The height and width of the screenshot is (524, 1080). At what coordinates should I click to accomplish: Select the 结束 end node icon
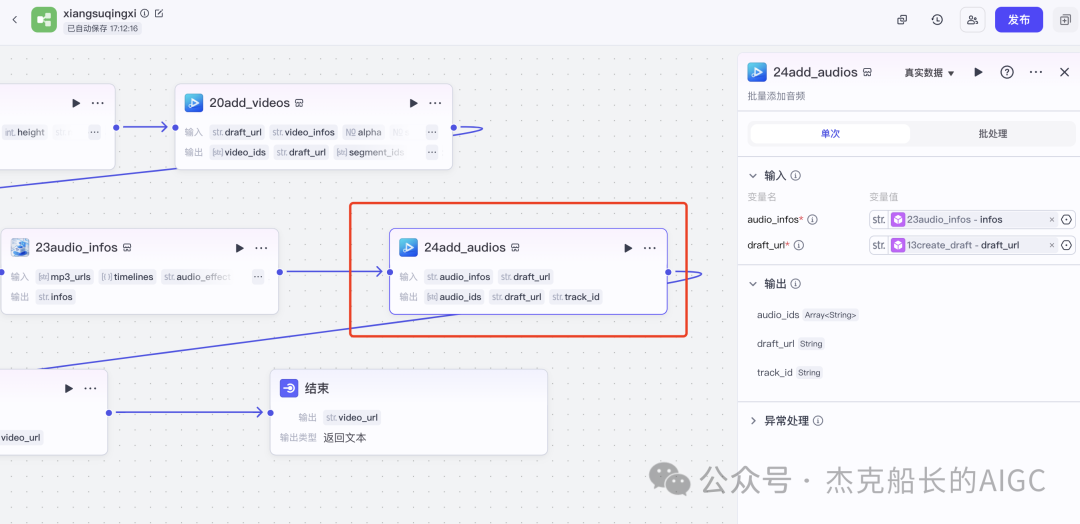[289, 388]
